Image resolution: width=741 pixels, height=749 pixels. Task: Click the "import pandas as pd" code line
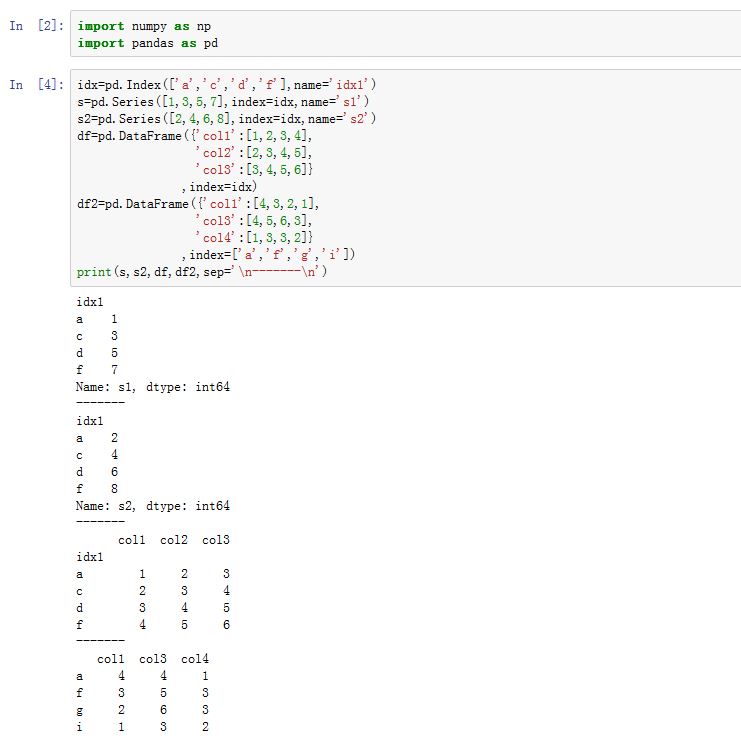click(147, 43)
